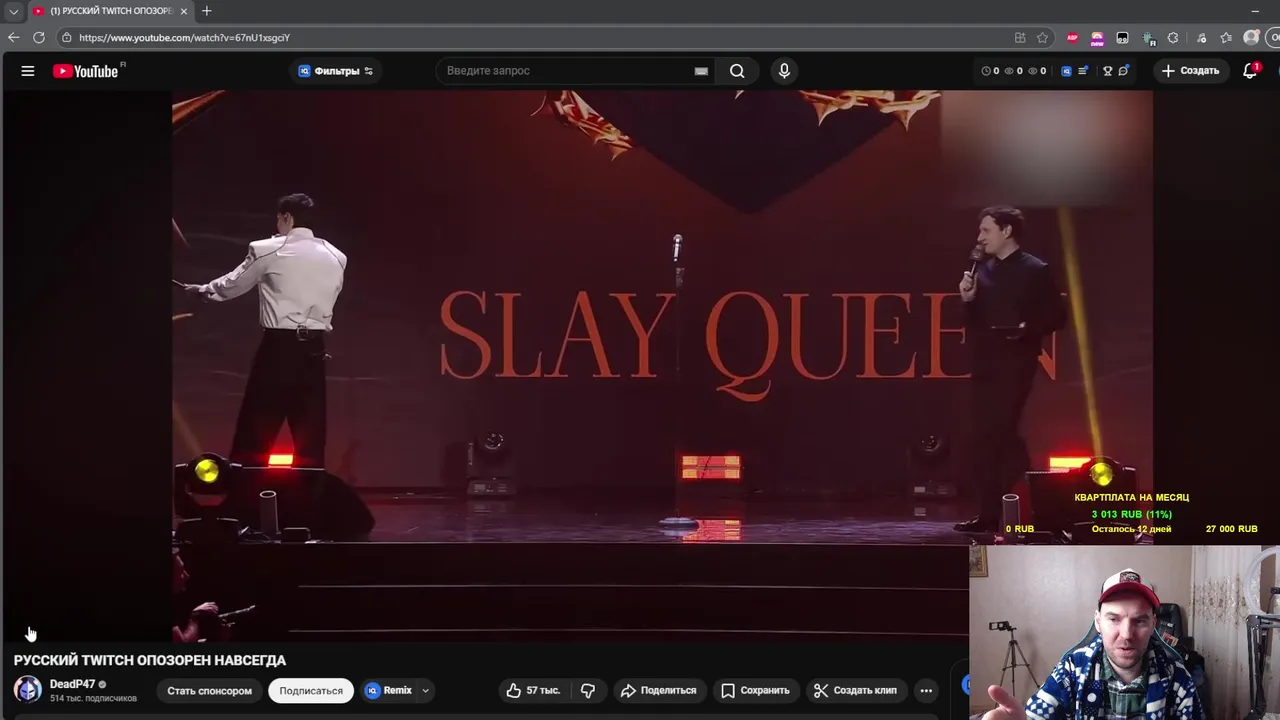Screen dimensions: 1280x720
Task: Click the 514 тыс. подписчиков text
Action: point(93,698)
